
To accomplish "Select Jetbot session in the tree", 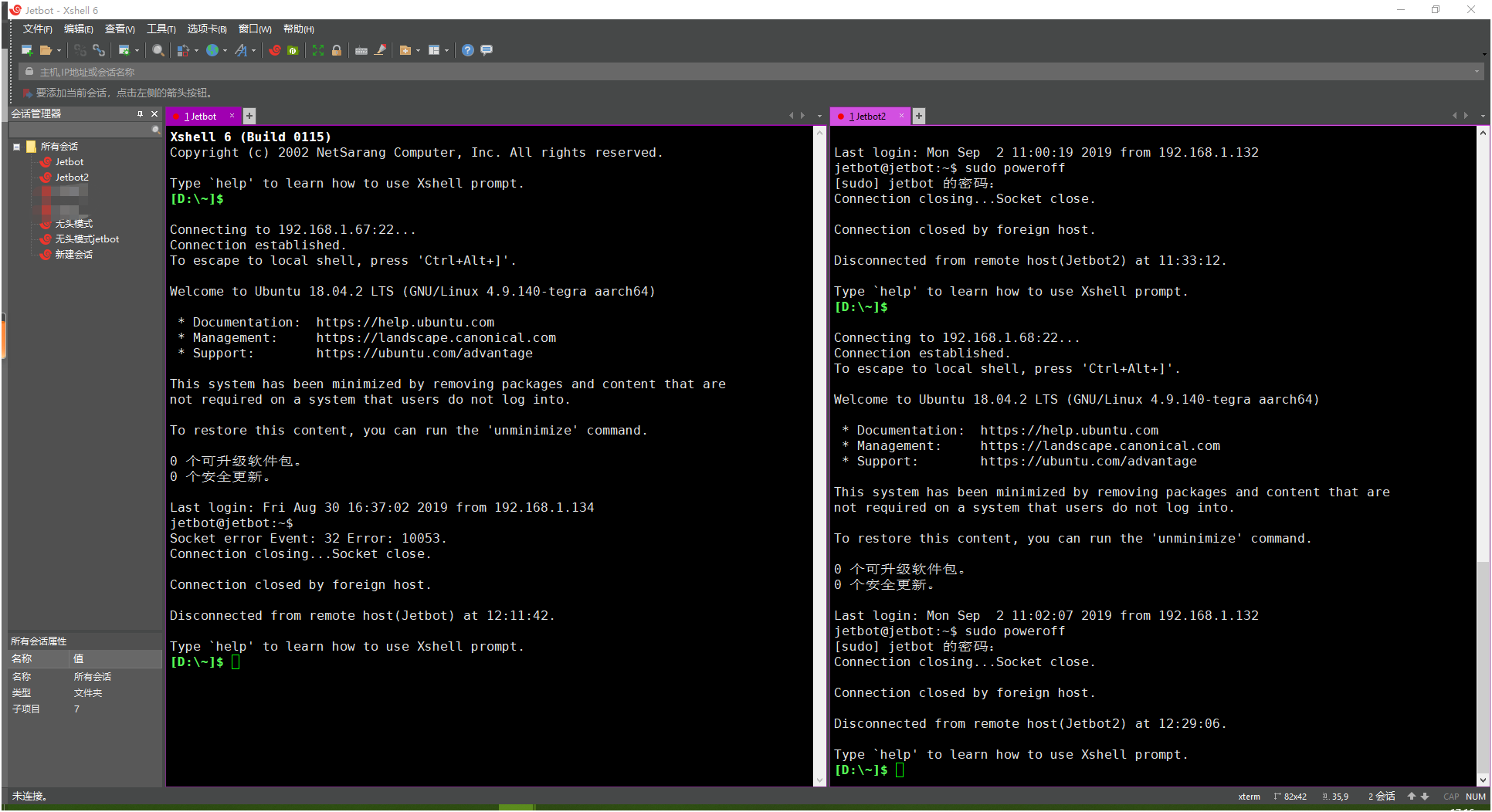I will tap(69, 161).
